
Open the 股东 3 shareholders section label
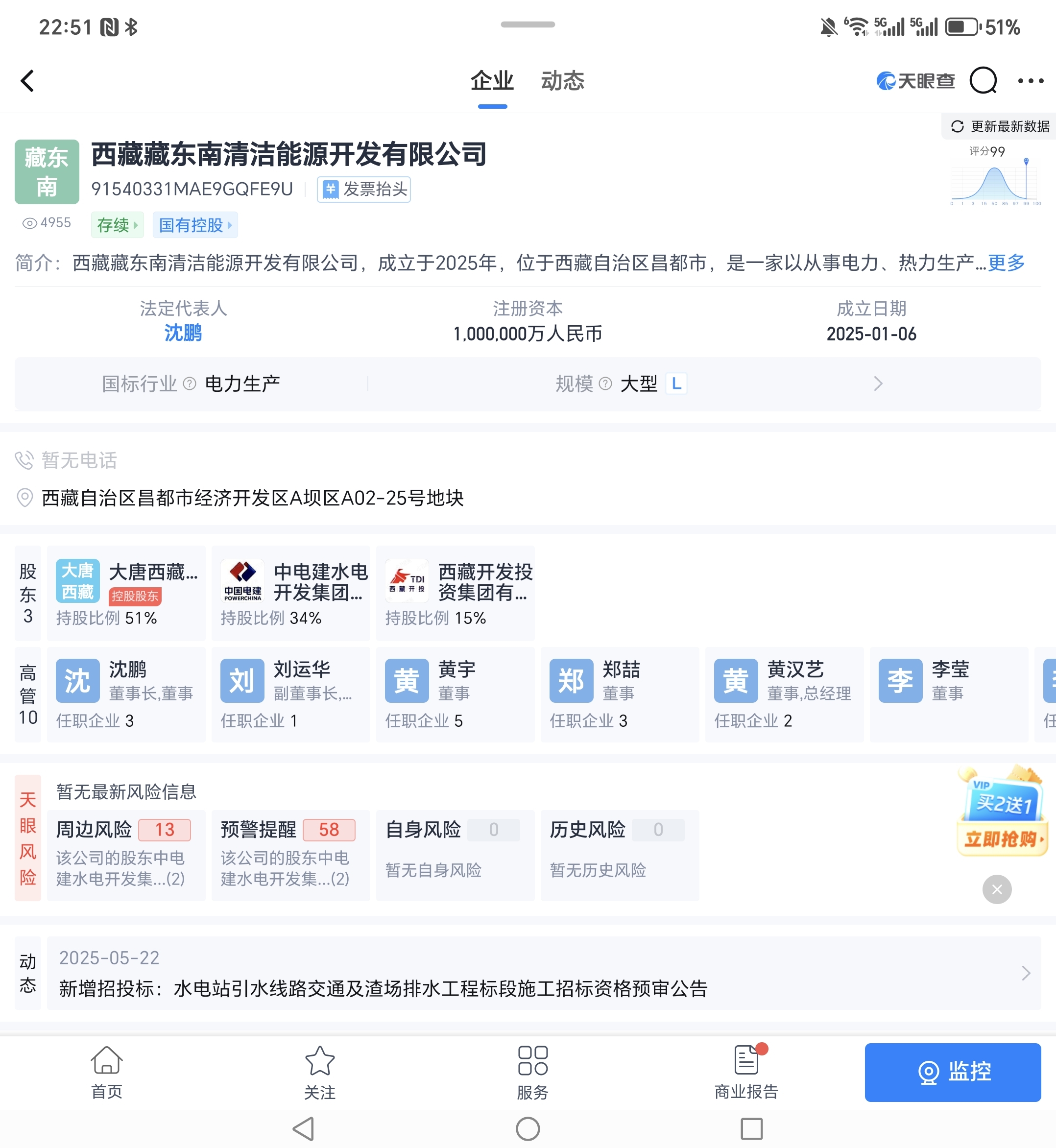click(28, 593)
